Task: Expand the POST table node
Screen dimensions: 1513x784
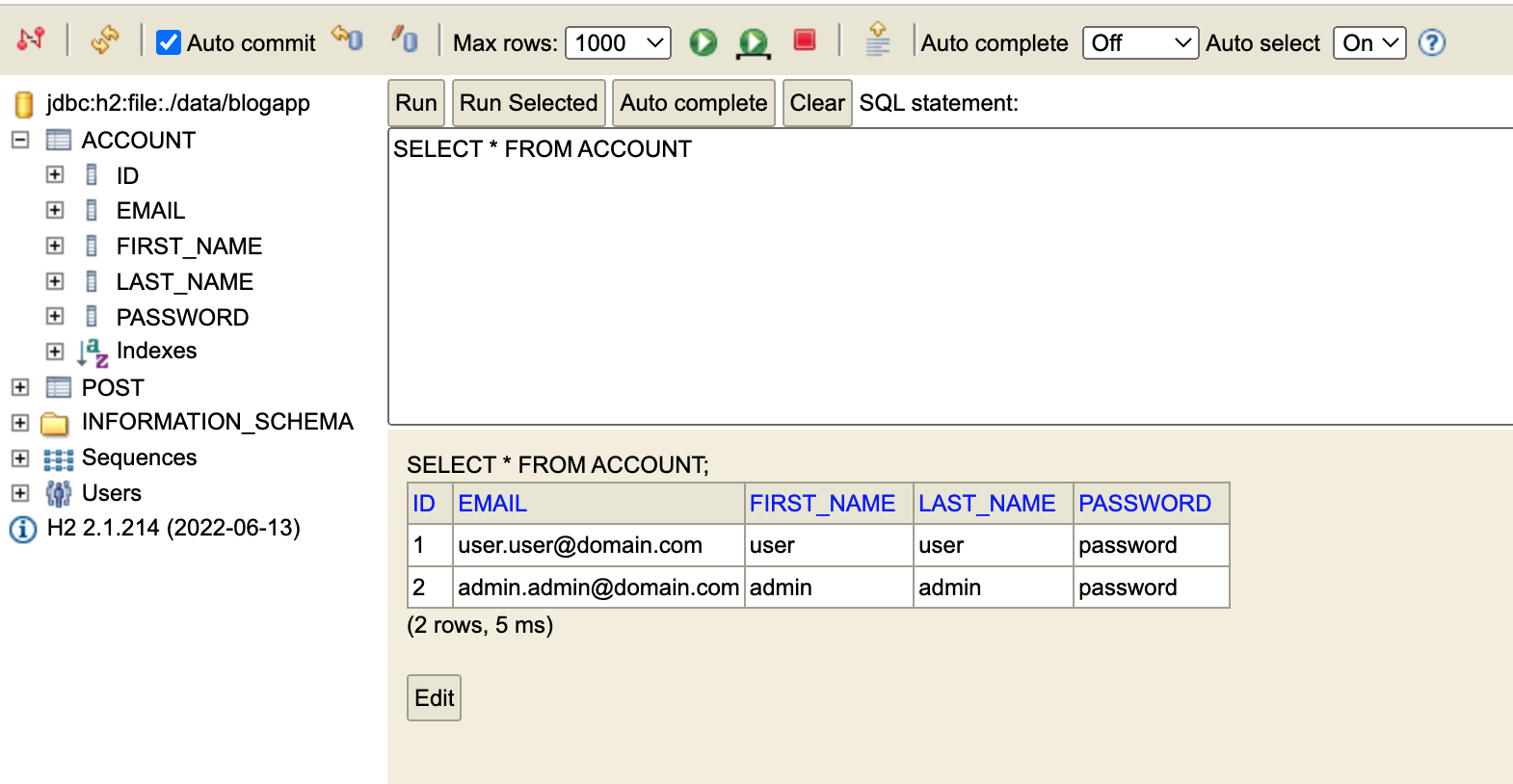Action: [19, 387]
